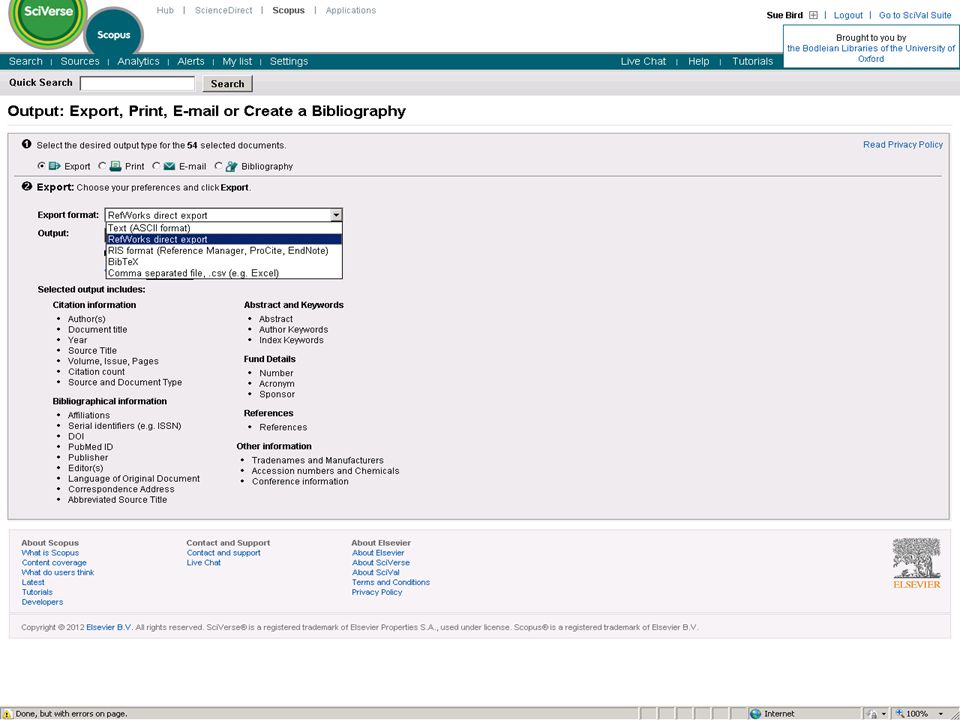Open the 100% zoom level dropdown
This screenshot has width=960, height=720.
click(x=940, y=713)
